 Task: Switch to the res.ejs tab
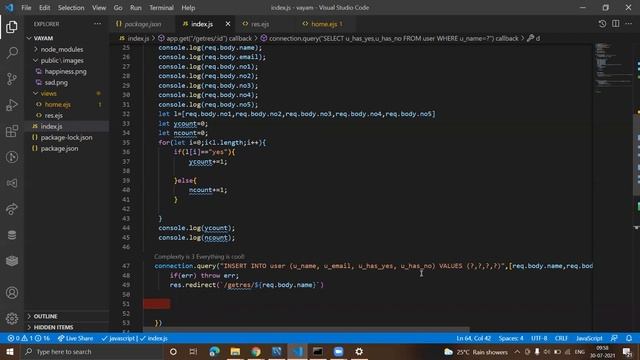pos(260,24)
